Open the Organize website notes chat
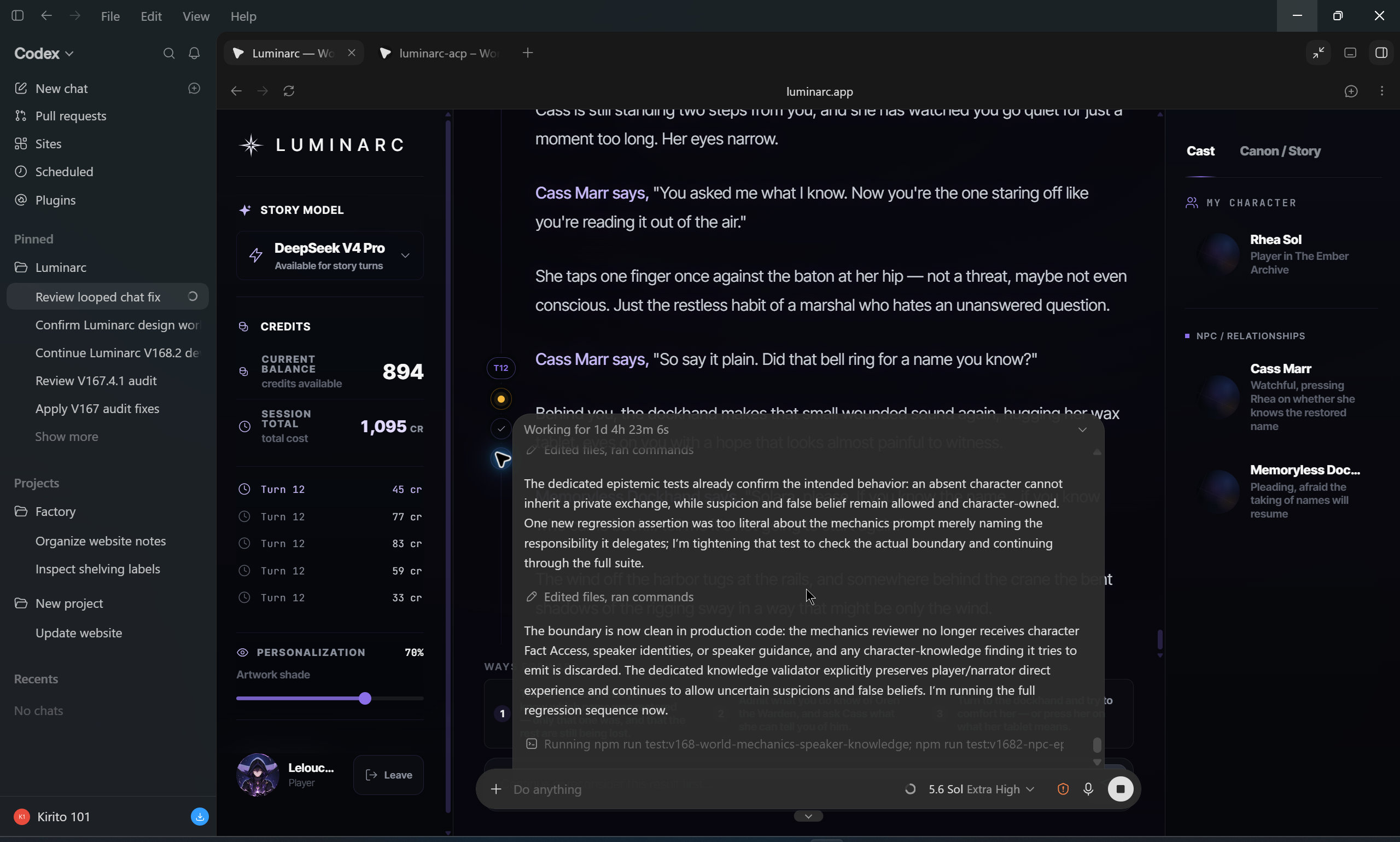The image size is (1400, 842). (101, 541)
